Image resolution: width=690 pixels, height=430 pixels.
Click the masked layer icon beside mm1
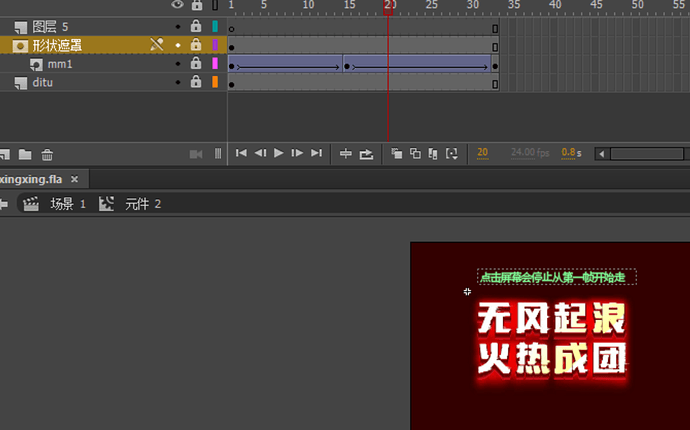coord(36,65)
